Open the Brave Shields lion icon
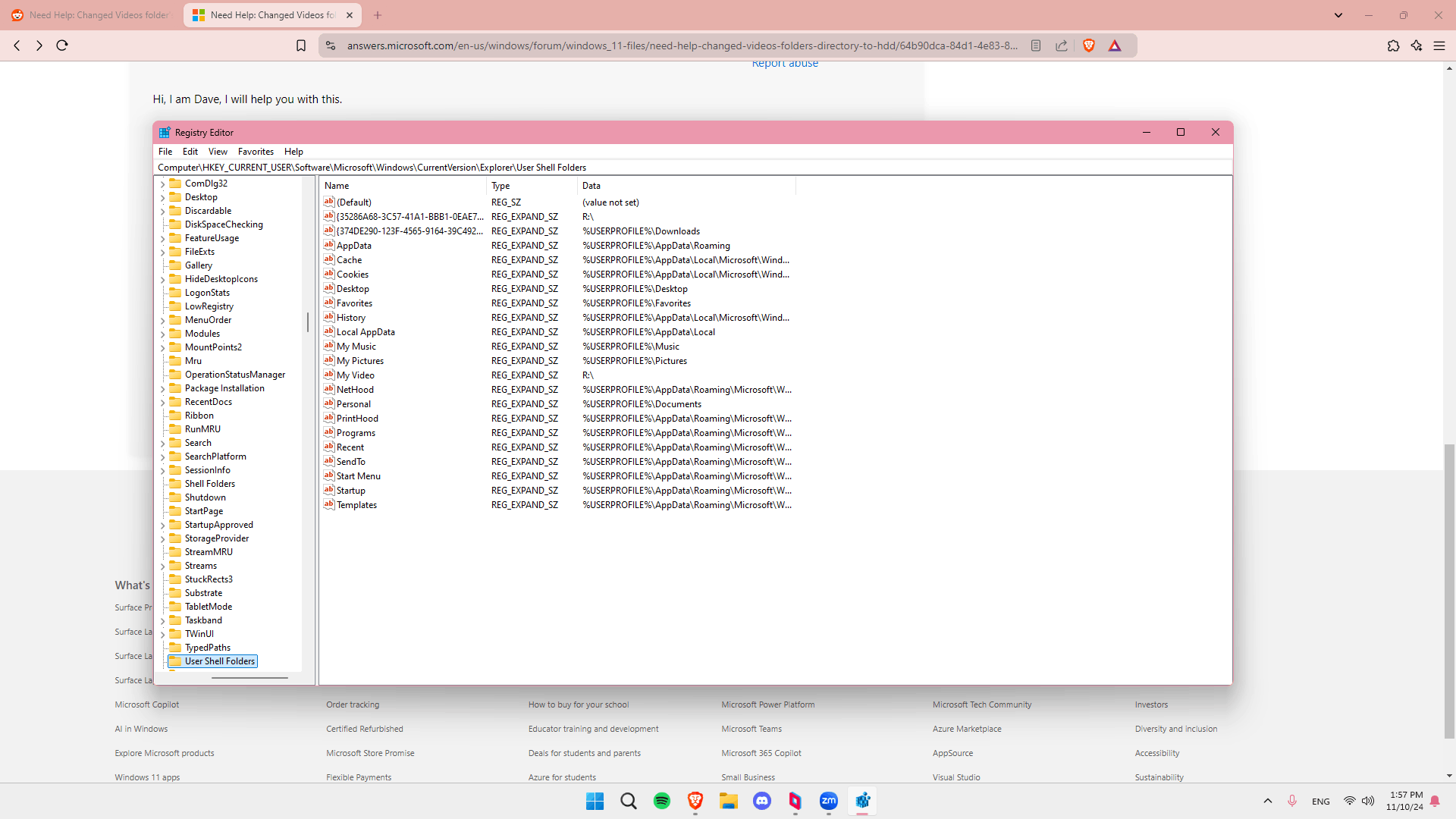Viewport: 1456px width, 819px height. 1089,45
